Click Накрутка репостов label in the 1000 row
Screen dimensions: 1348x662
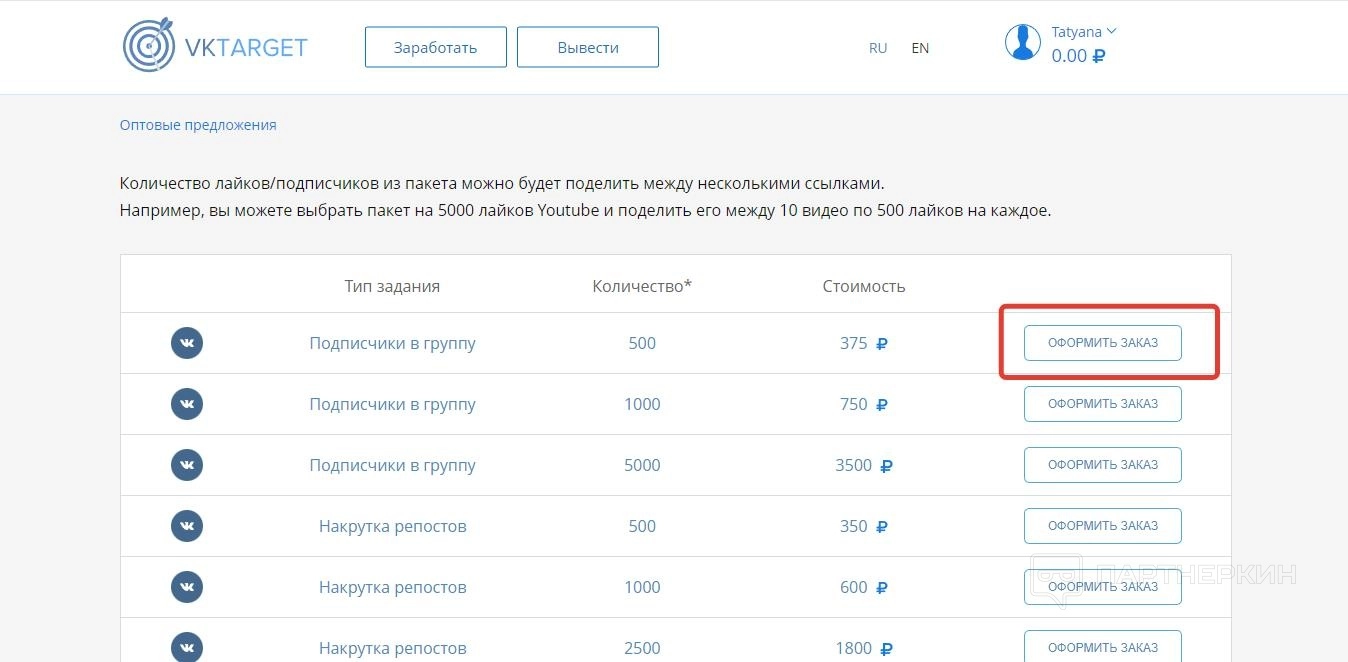(392, 587)
